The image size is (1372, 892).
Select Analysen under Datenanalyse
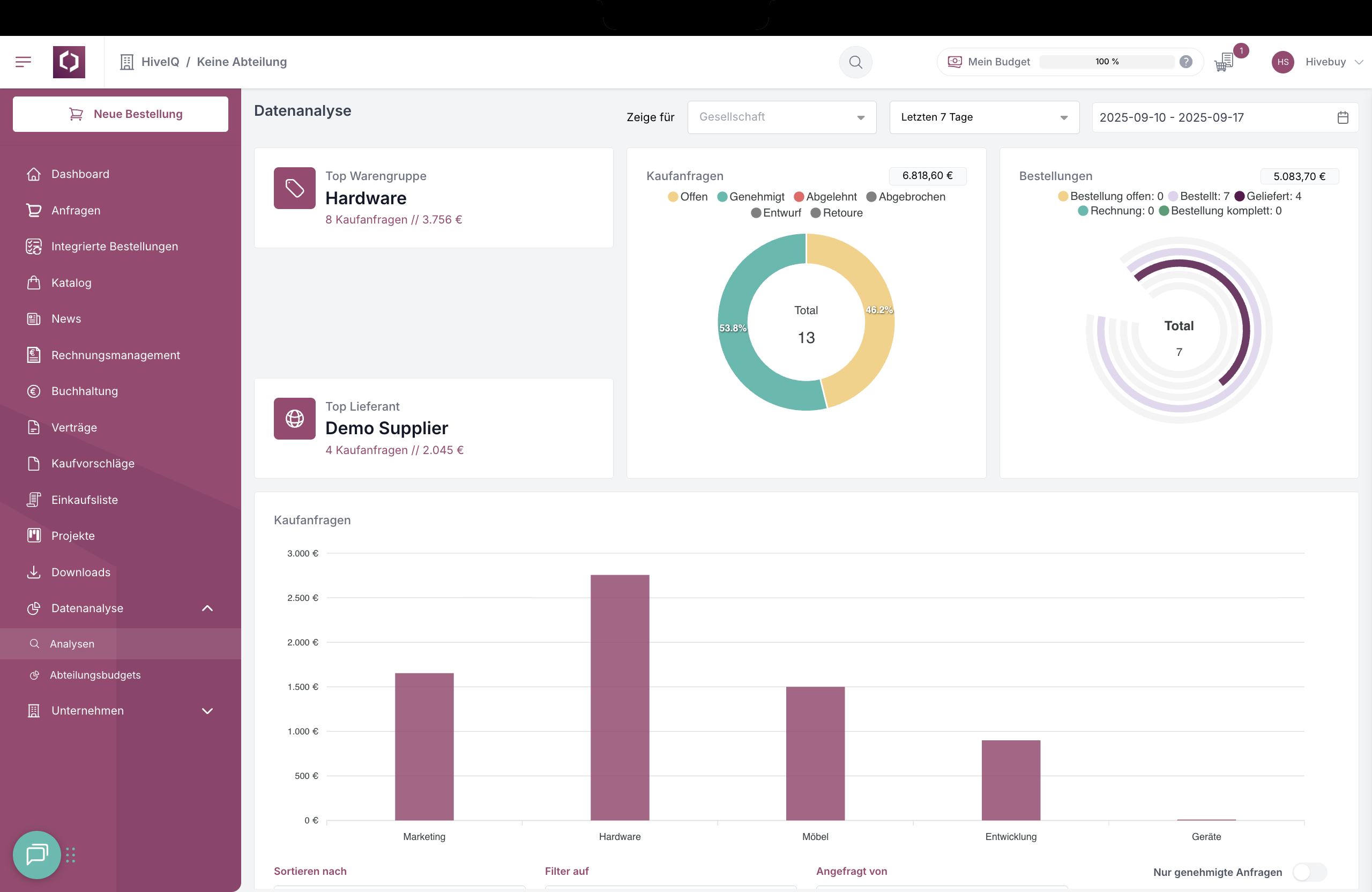point(71,643)
